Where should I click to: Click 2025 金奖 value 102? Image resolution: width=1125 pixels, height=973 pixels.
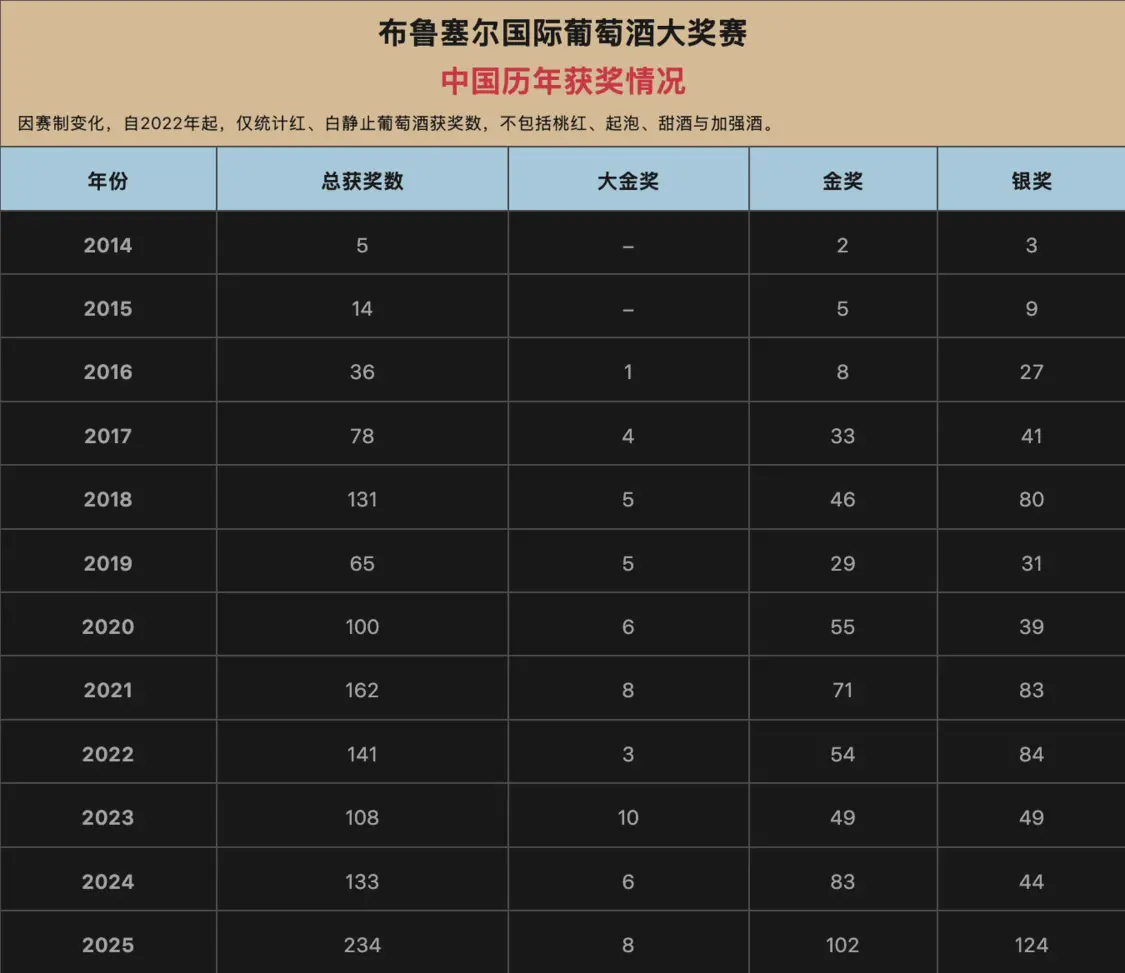(x=842, y=945)
